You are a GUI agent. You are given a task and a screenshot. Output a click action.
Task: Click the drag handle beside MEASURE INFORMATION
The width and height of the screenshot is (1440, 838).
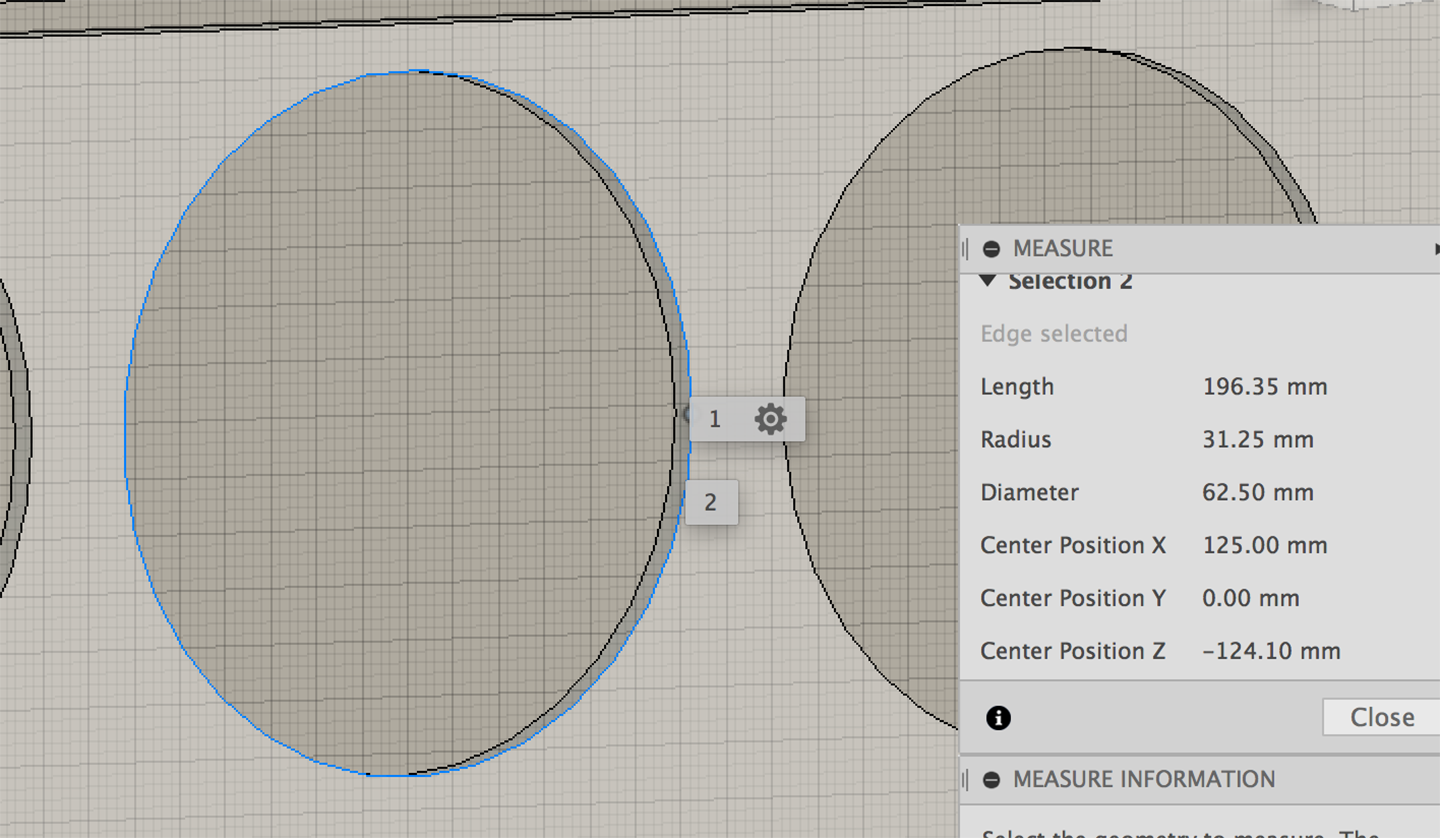[966, 780]
